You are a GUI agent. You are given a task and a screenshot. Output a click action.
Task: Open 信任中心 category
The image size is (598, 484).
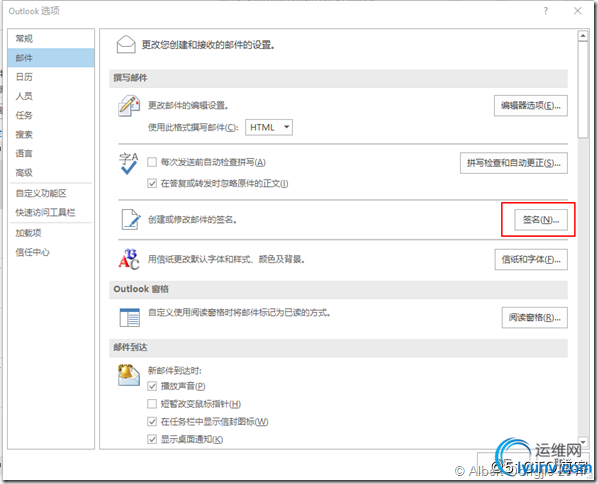pos(51,252)
